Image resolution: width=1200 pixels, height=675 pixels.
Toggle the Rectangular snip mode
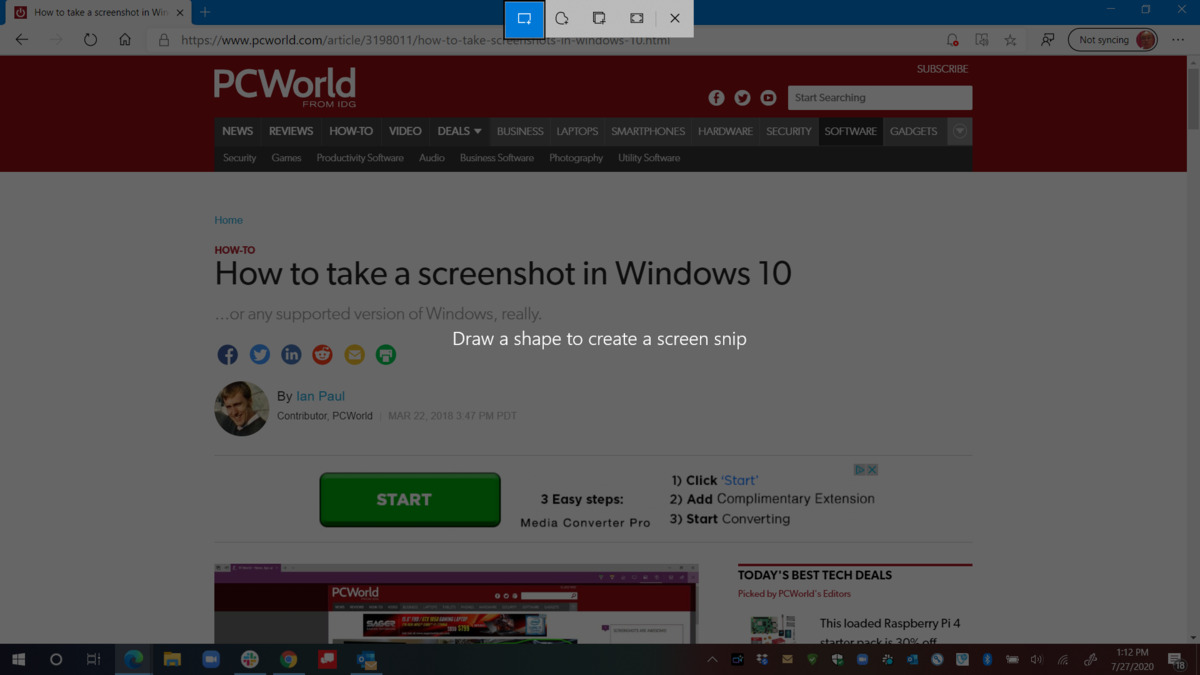point(524,17)
